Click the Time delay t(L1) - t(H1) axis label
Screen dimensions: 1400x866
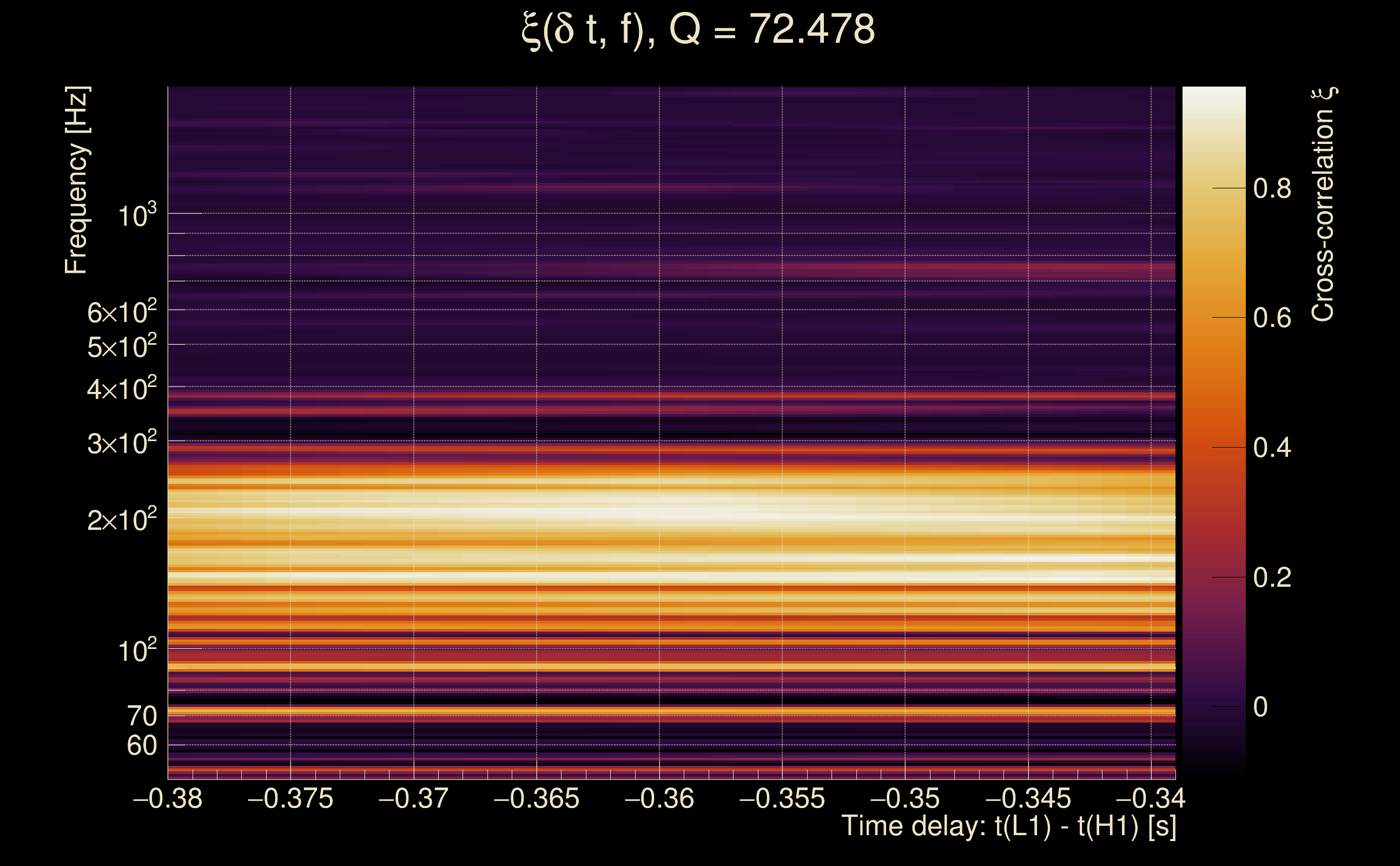tap(1008, 826)
